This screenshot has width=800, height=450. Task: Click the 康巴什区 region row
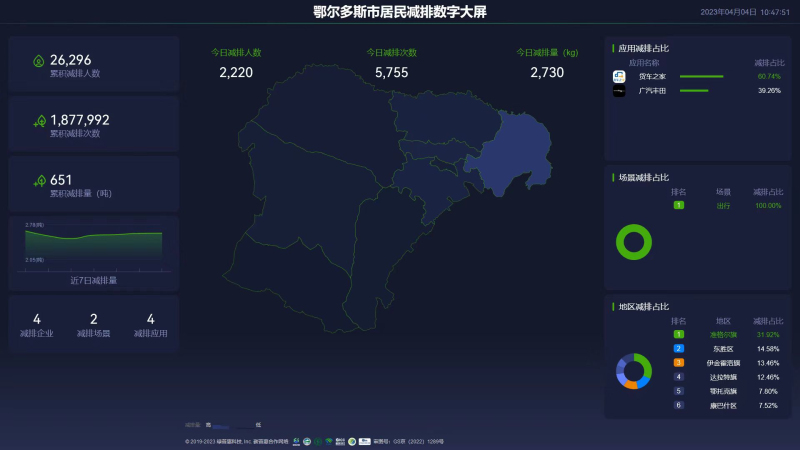pos(723,405)
